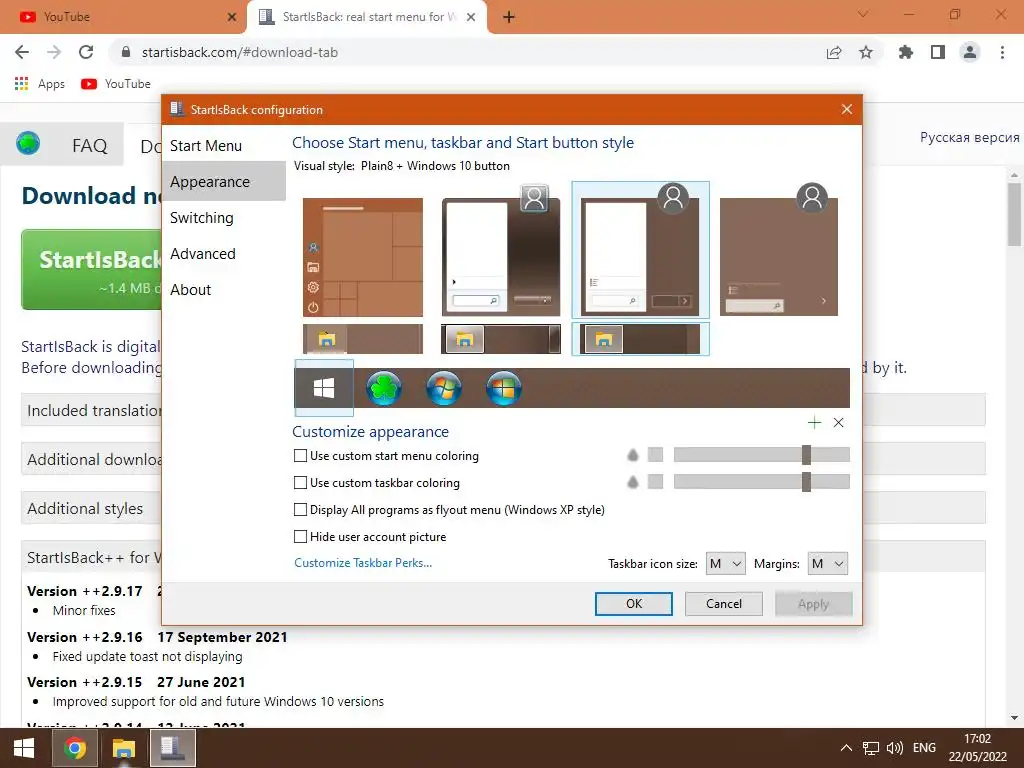The width and height of the screenshot is (1024, 768).
Task: Select the Windows 10 flat start button
Action: (x=324, y=388)
